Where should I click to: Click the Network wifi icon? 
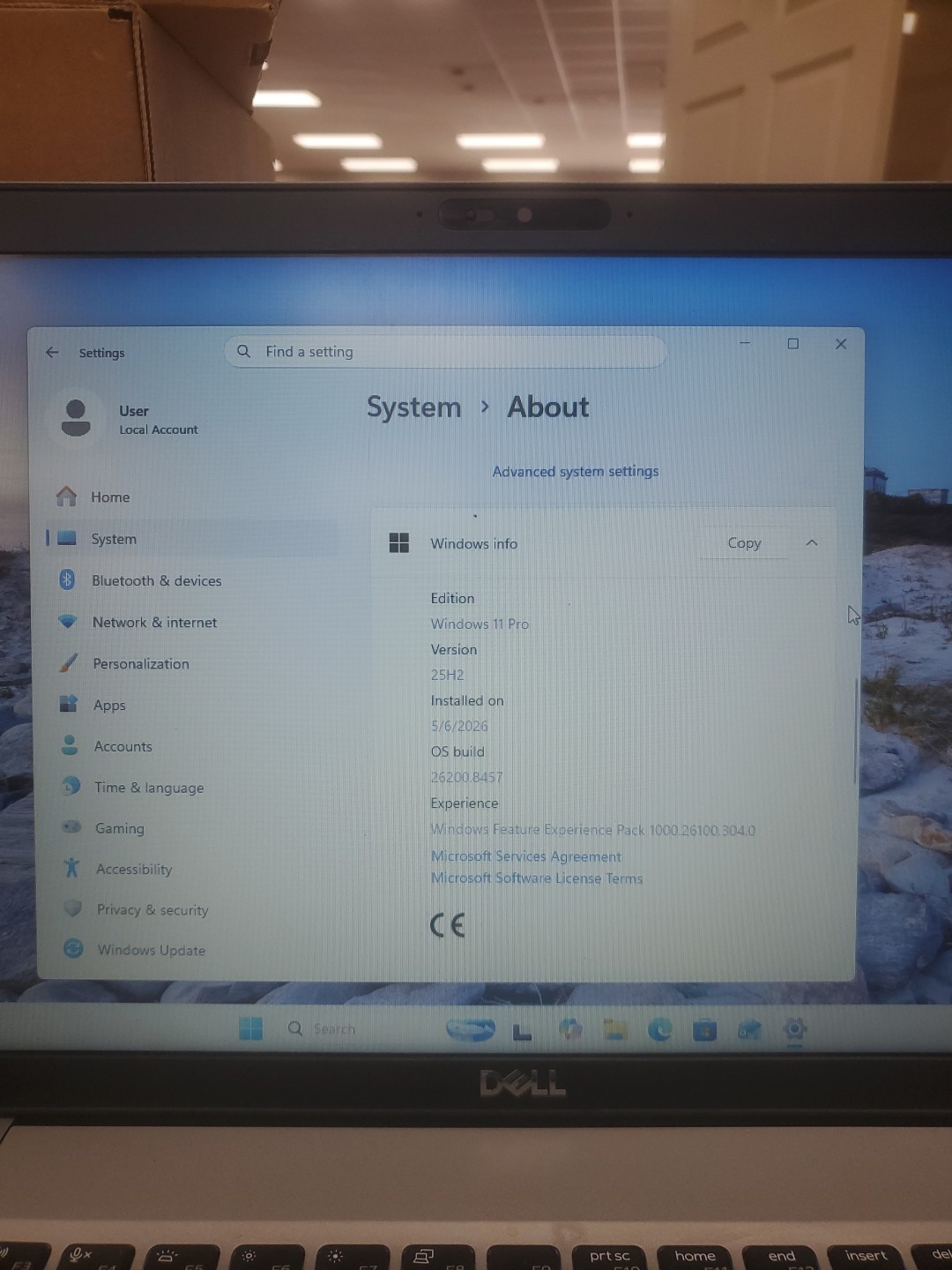tap(68, 621)
